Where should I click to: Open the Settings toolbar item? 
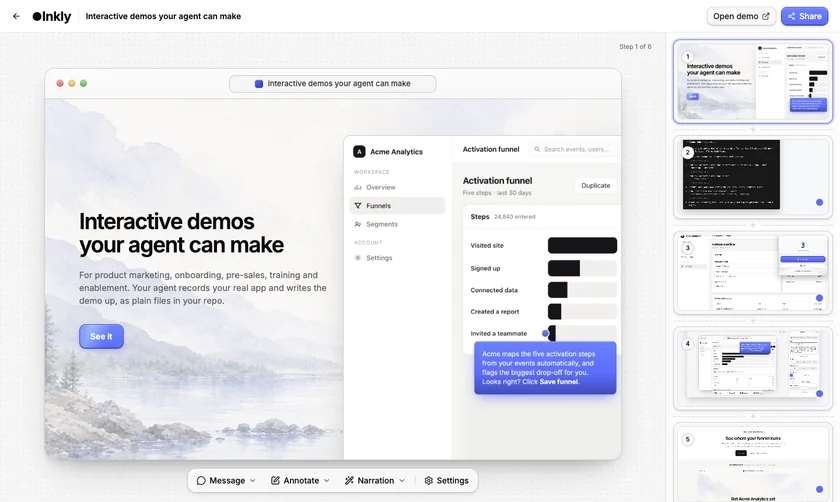[446, 481]
